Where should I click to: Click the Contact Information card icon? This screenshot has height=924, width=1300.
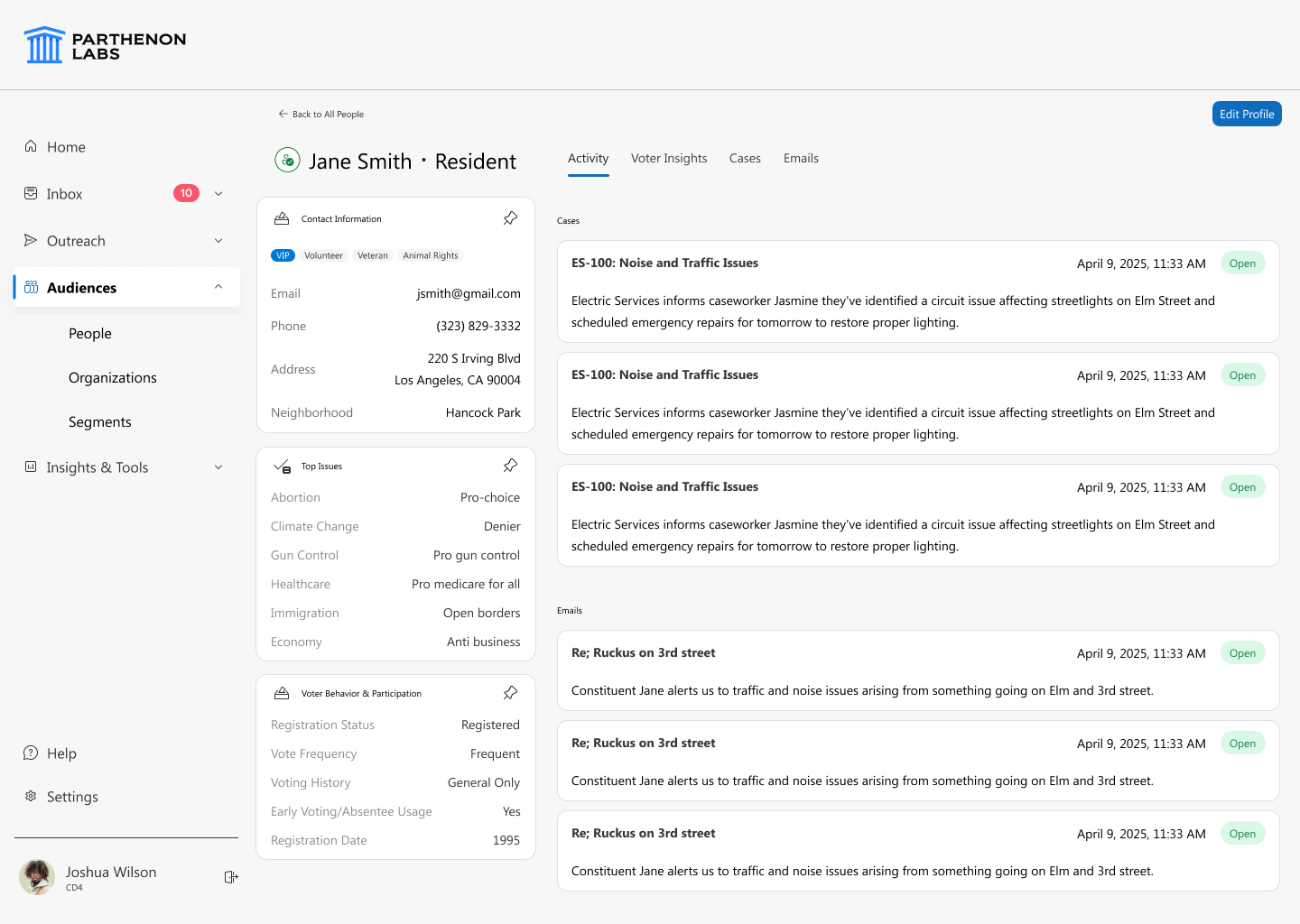point(282,218)
